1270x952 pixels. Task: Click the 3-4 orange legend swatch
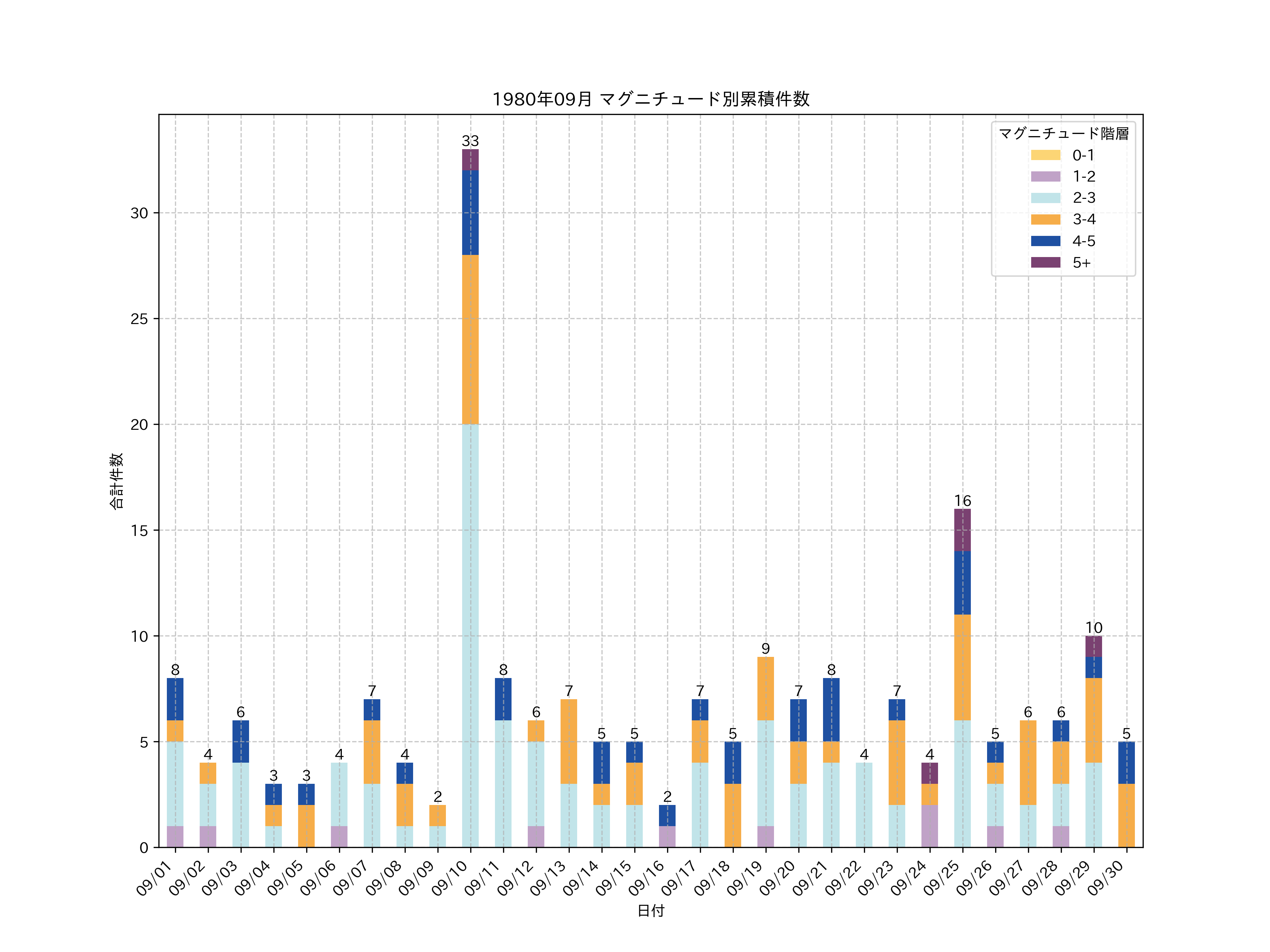coord(1045,219)
